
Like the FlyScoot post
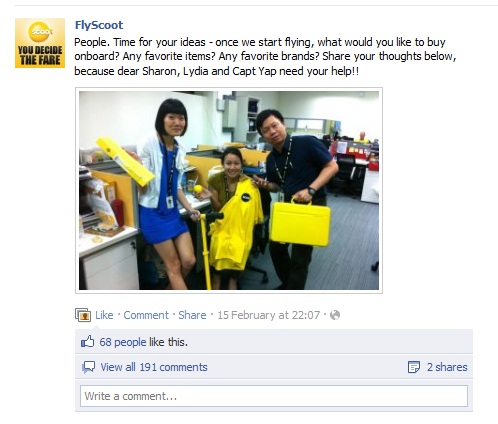104,315
